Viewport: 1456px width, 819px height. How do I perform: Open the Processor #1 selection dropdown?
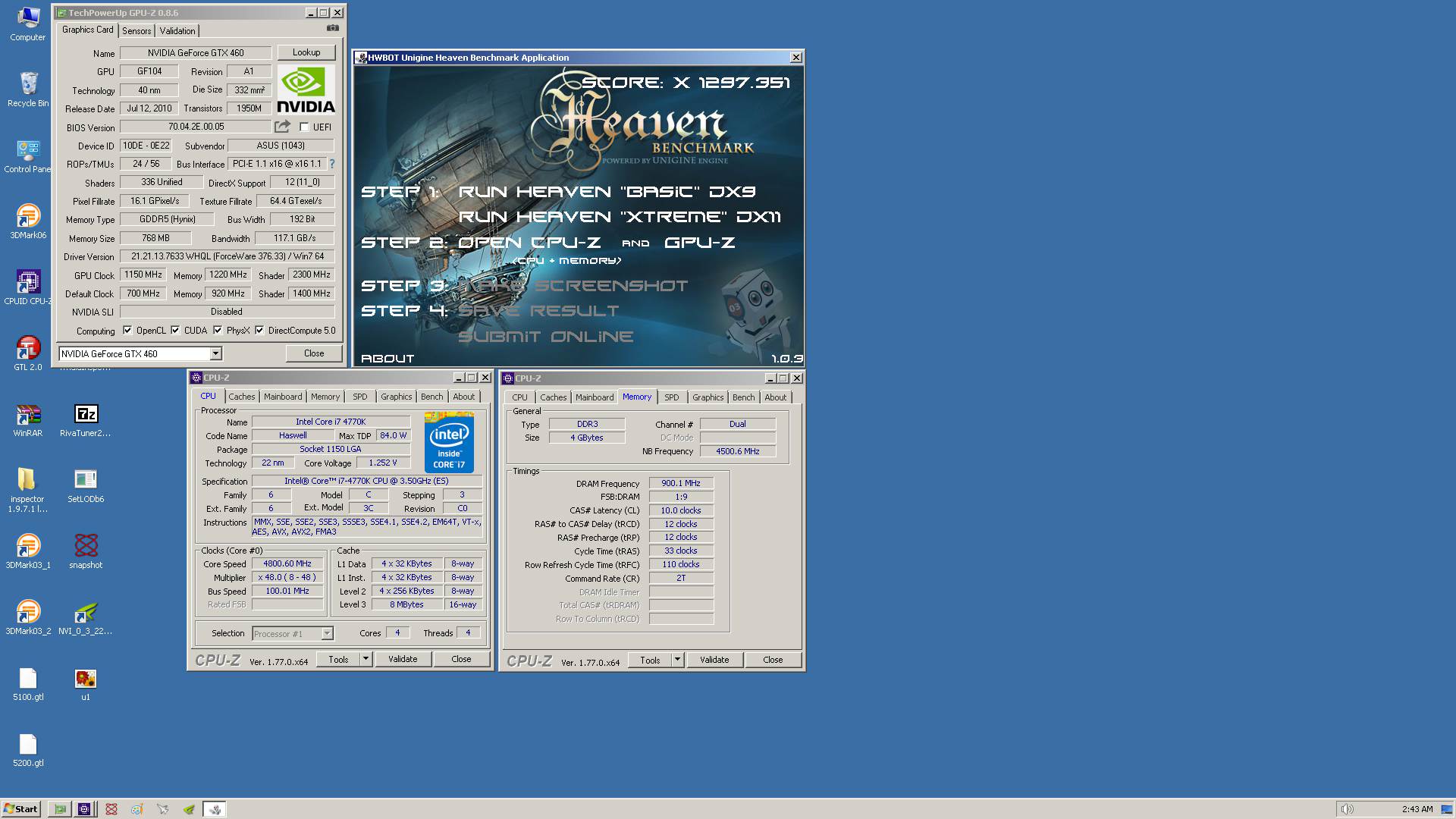point(327,633)
